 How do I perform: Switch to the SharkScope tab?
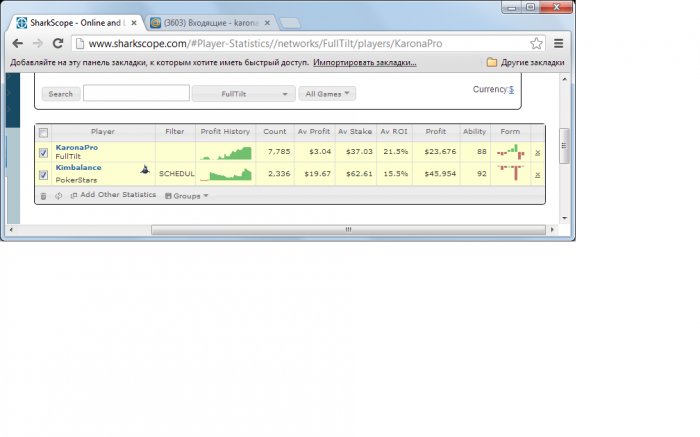tap(75, 23)
